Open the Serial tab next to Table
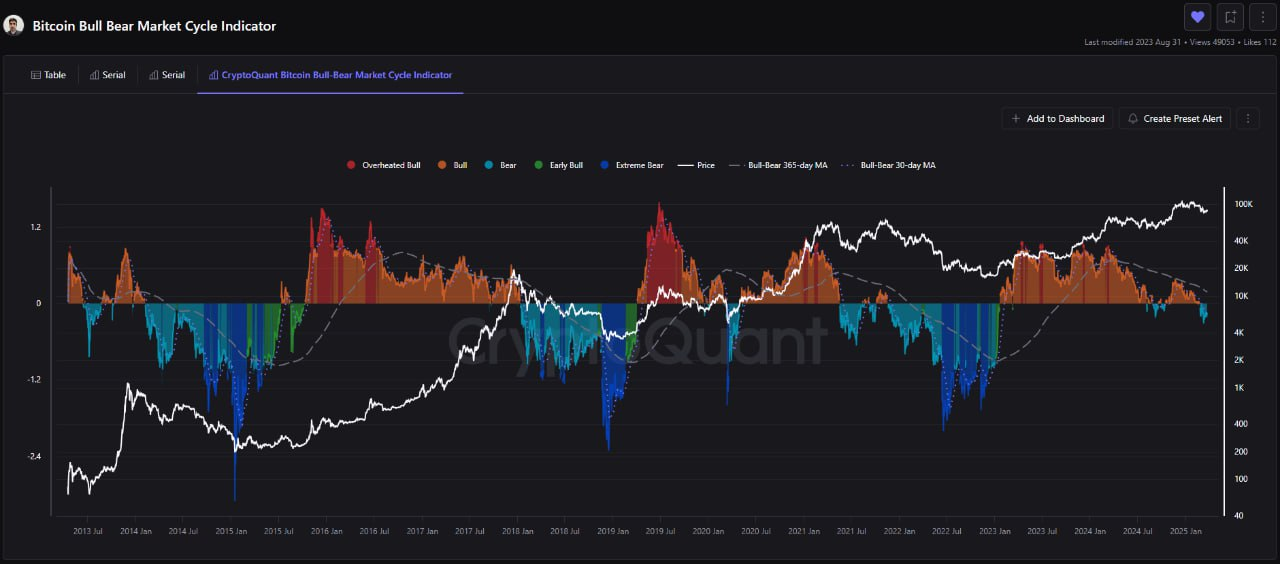This screenshot has width=1280, height=564. [x=107, y=75]
